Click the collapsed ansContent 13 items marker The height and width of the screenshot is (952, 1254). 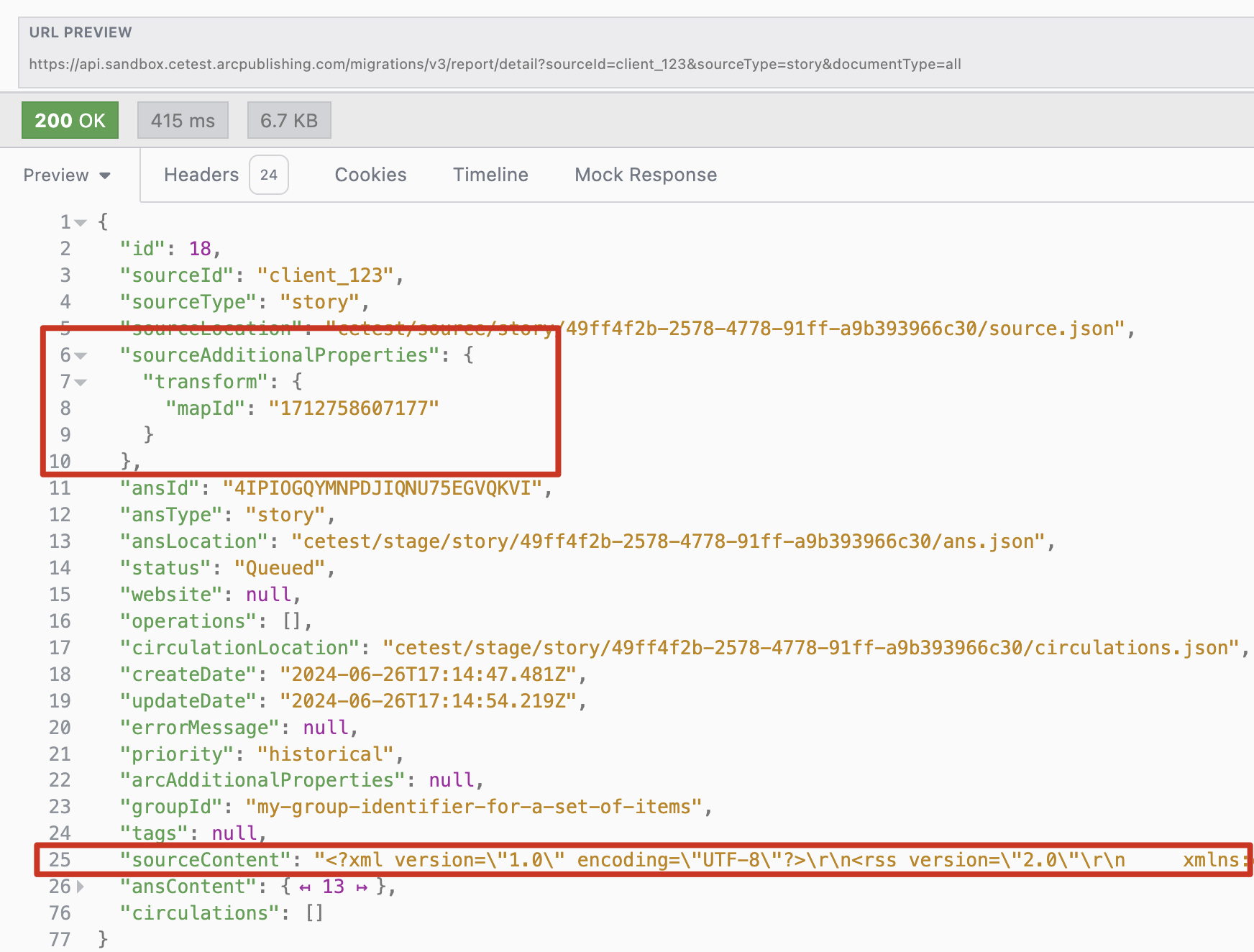(333, 887)
